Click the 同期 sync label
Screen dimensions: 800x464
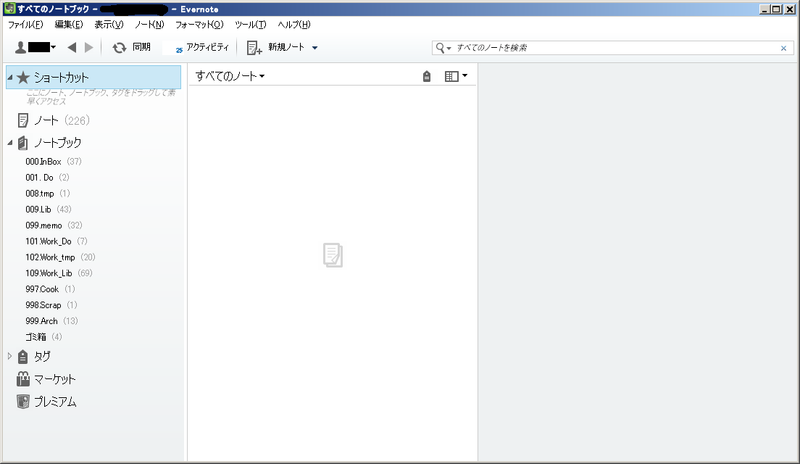[141, 47]
